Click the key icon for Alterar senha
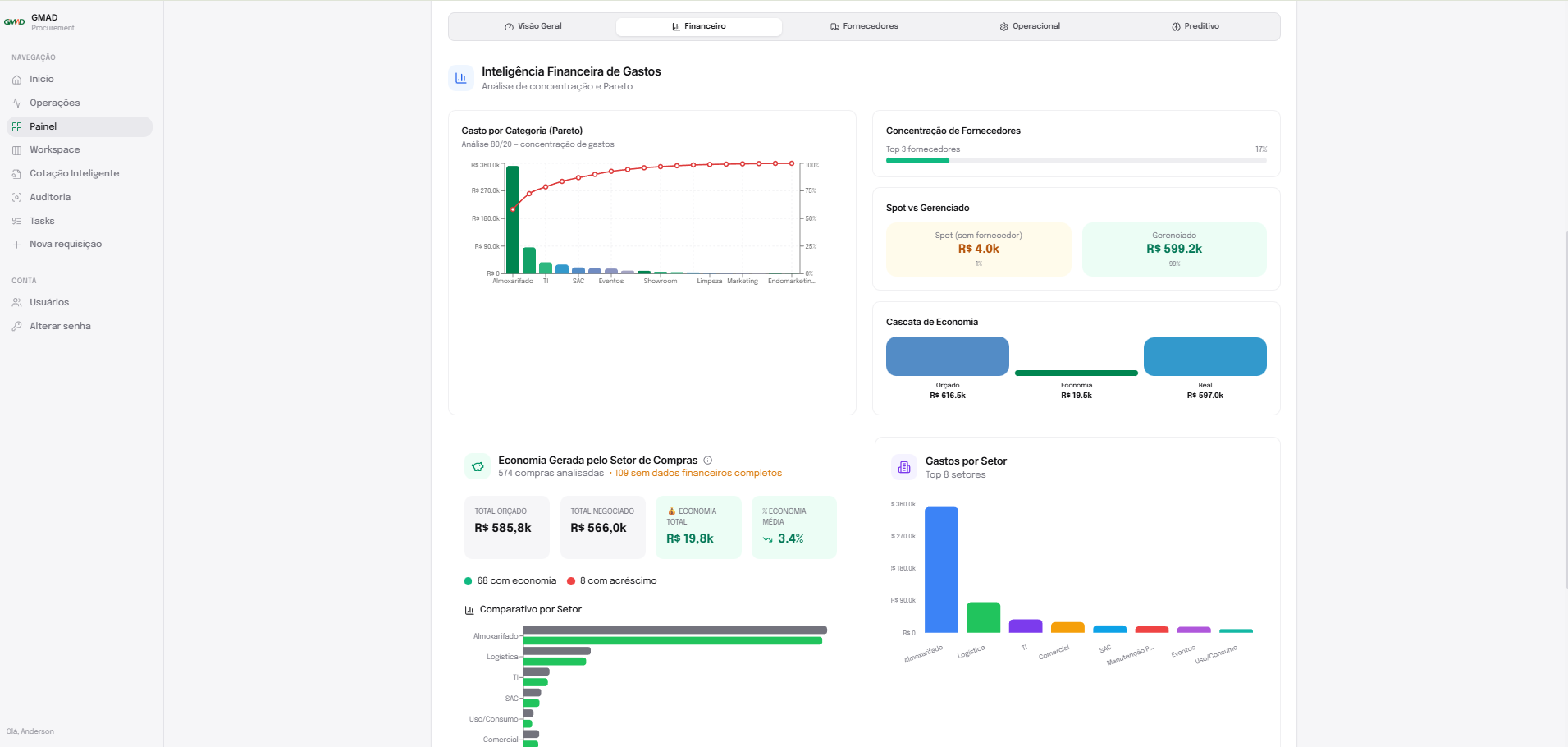 click(x=16, y=327)
